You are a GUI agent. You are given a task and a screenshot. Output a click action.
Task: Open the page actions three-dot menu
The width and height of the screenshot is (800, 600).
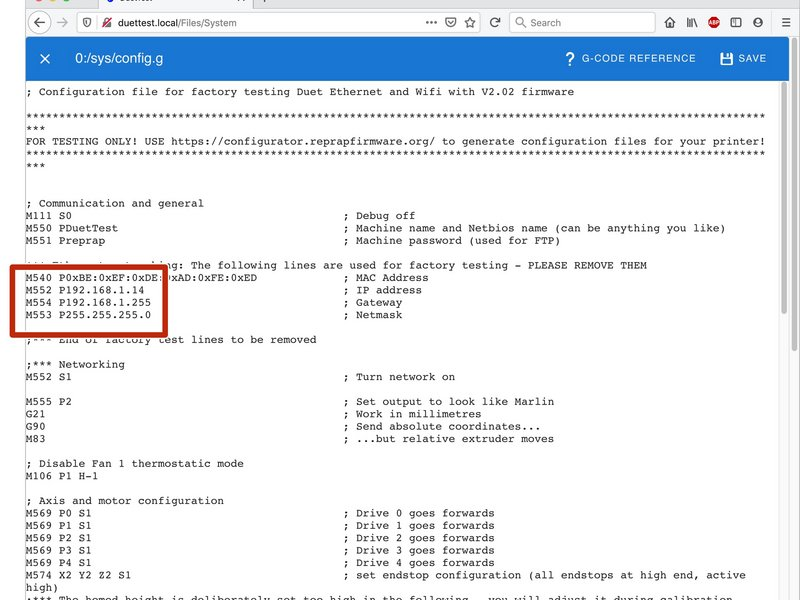[x=431, y=22]
